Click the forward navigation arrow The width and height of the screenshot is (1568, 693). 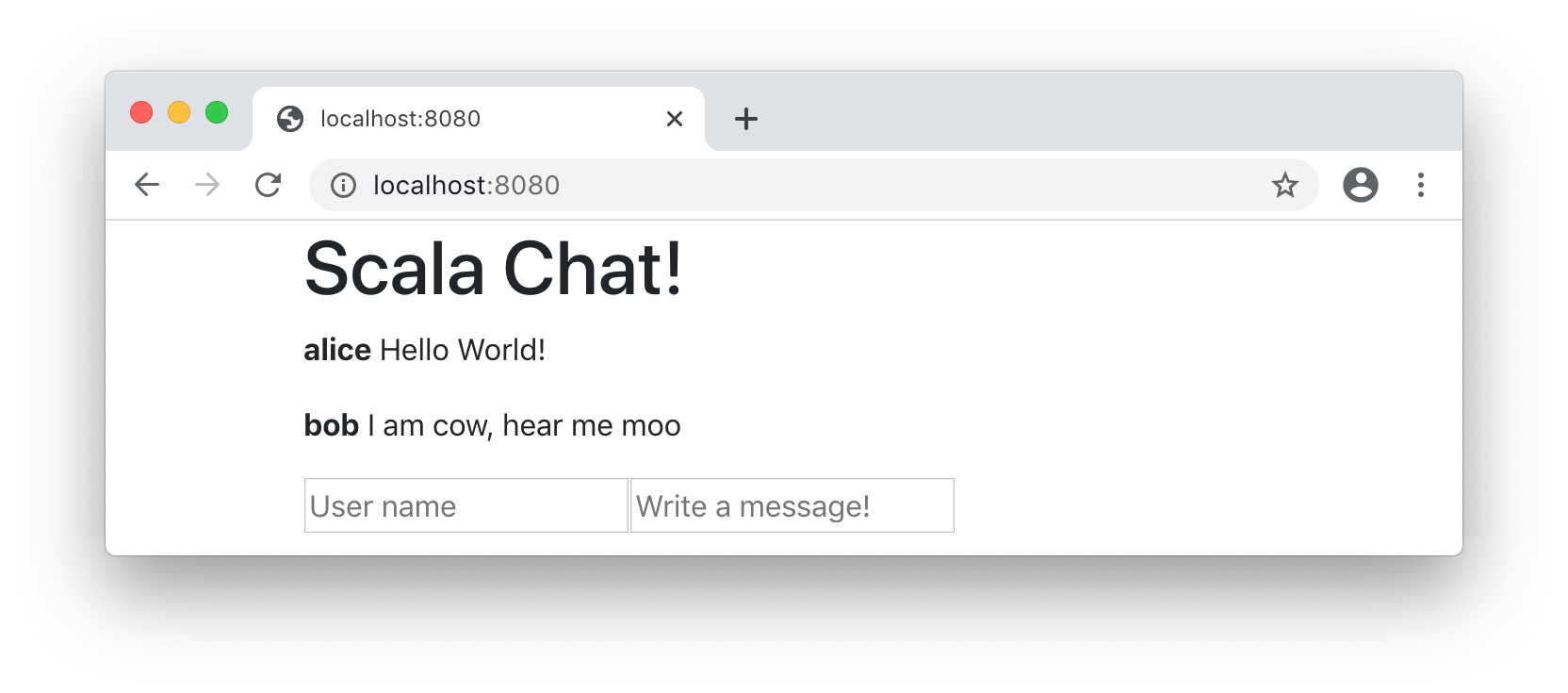coord(207,185)
